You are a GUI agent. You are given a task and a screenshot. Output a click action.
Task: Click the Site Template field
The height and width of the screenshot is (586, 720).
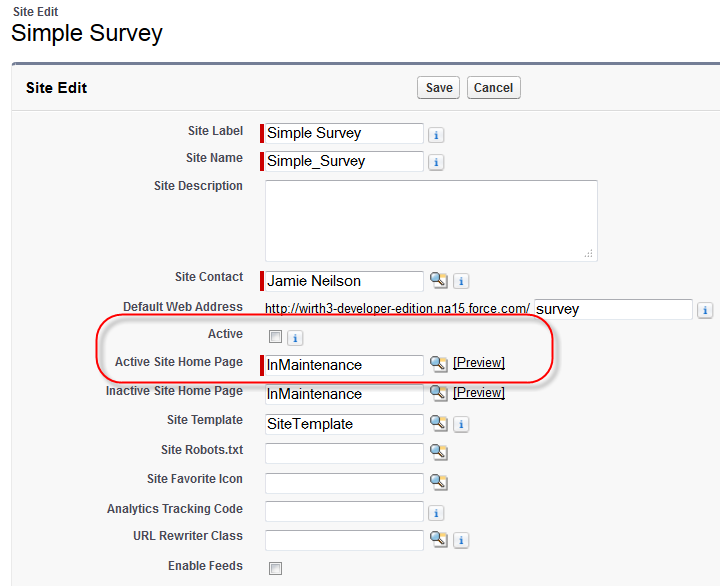[344, 424]
